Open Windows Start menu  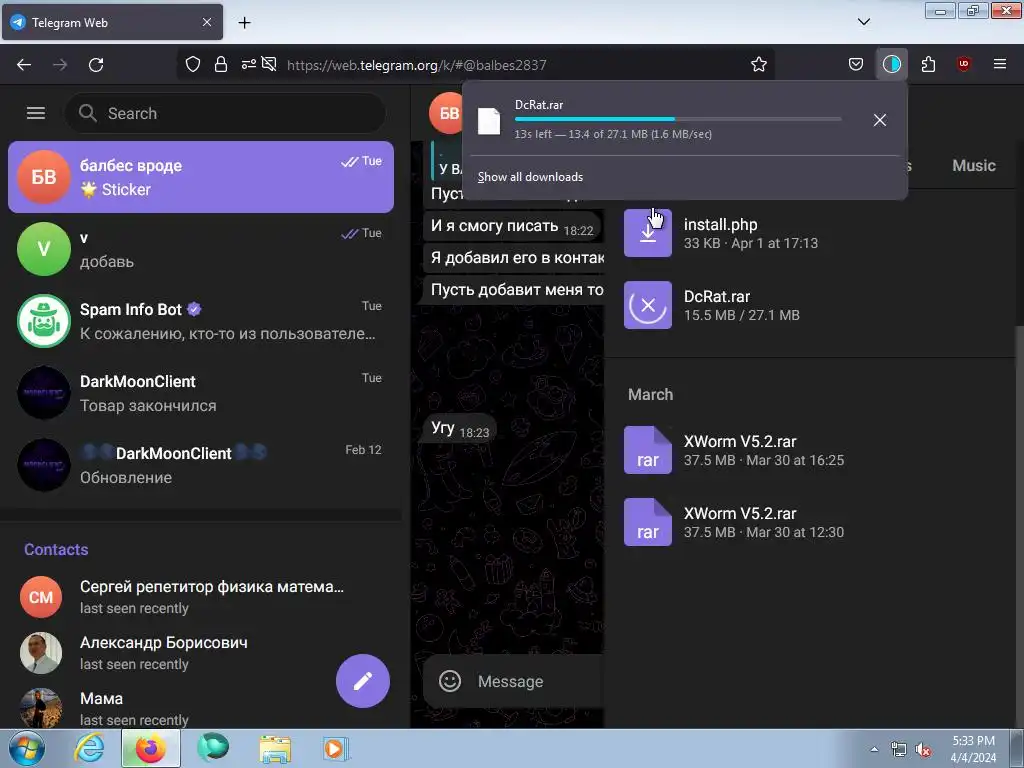coord(25,748)
